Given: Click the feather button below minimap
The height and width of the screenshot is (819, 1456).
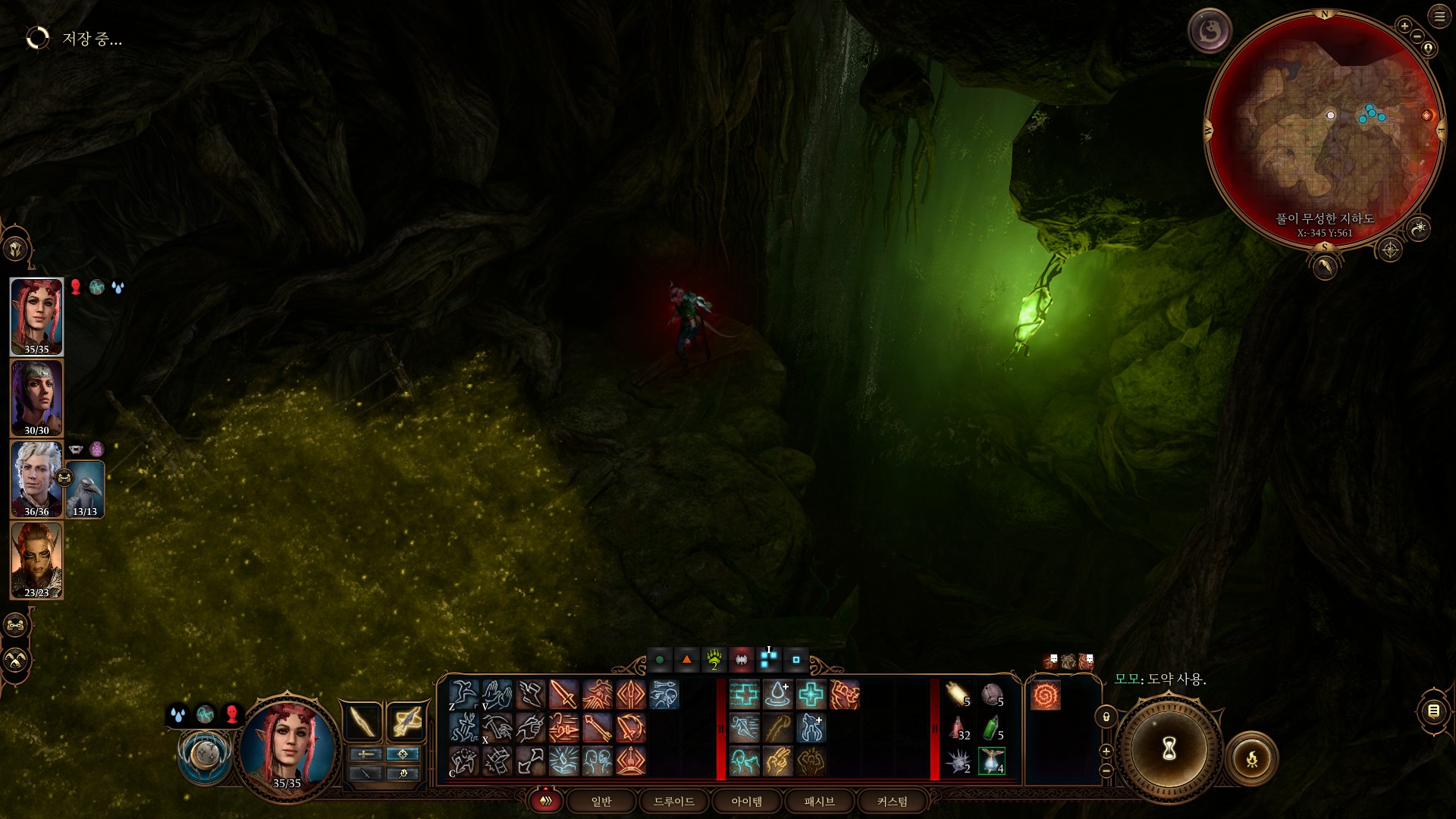Looking at the screenshot, I should tap(1325, 267).
